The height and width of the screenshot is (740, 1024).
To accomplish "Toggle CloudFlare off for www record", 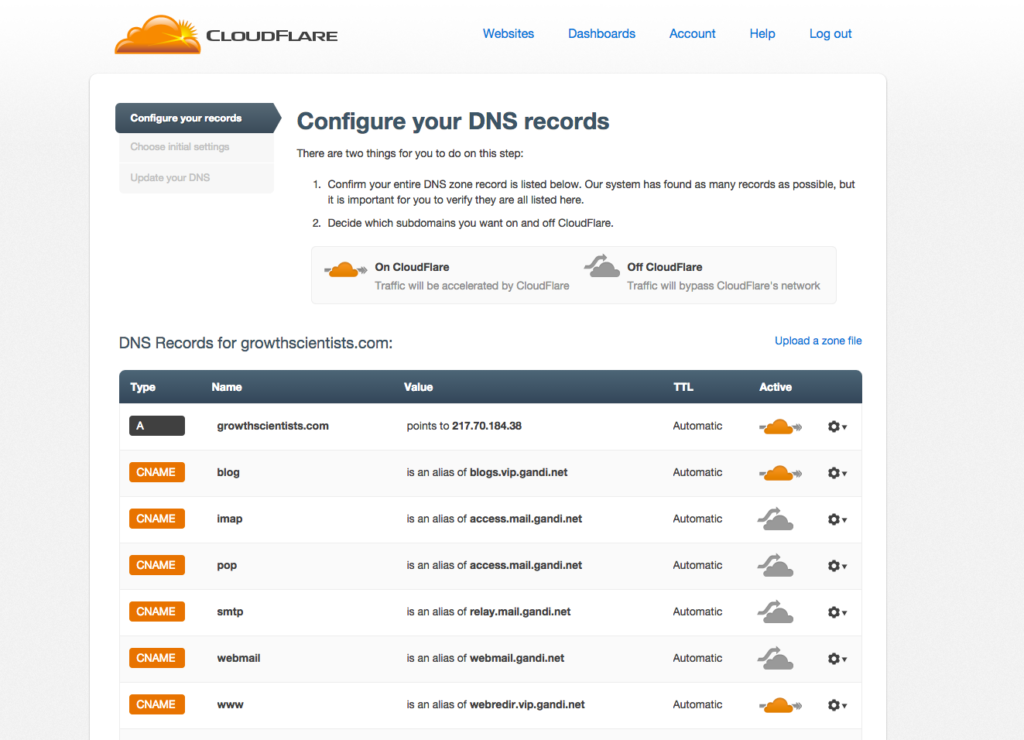I will (779, 704).
